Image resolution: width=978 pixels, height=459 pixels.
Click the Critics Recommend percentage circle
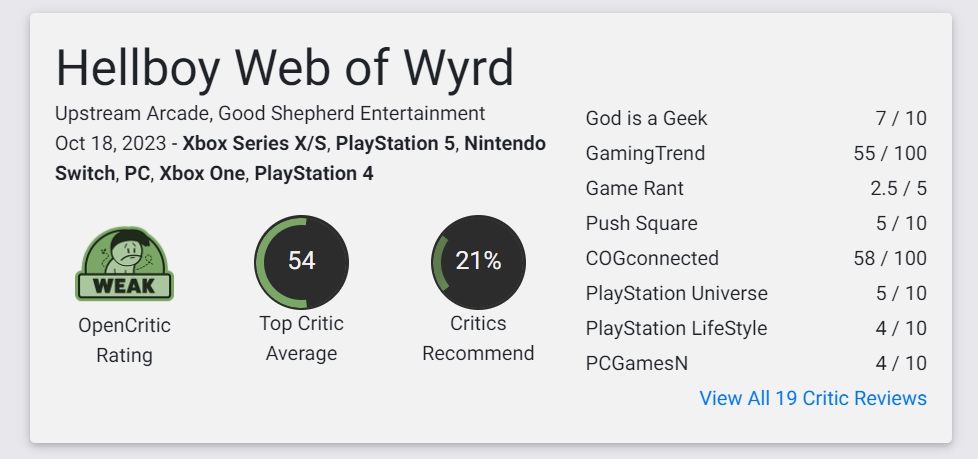(x=478, y=262)
